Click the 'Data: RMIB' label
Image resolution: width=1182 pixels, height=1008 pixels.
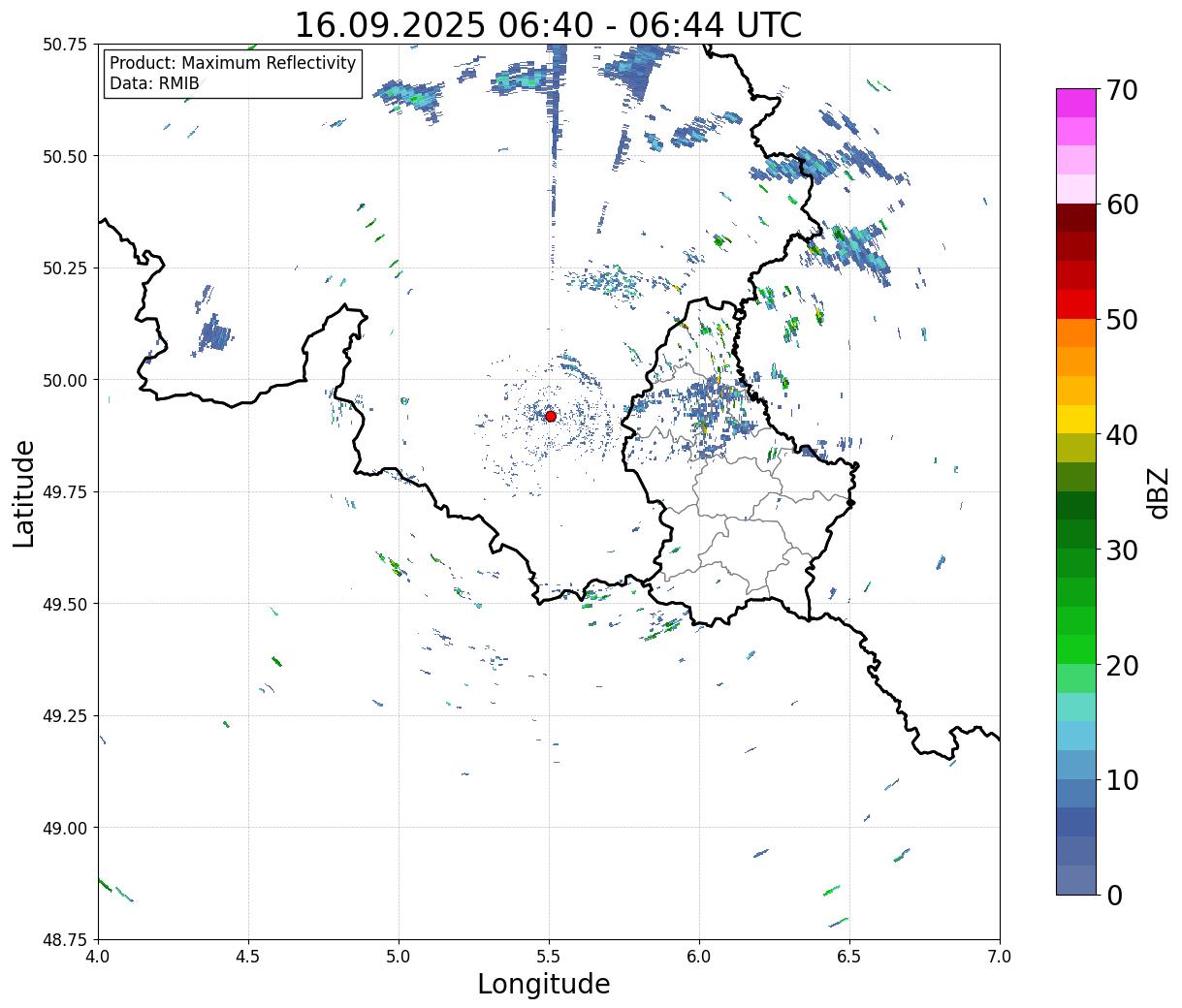coord(154,83)
